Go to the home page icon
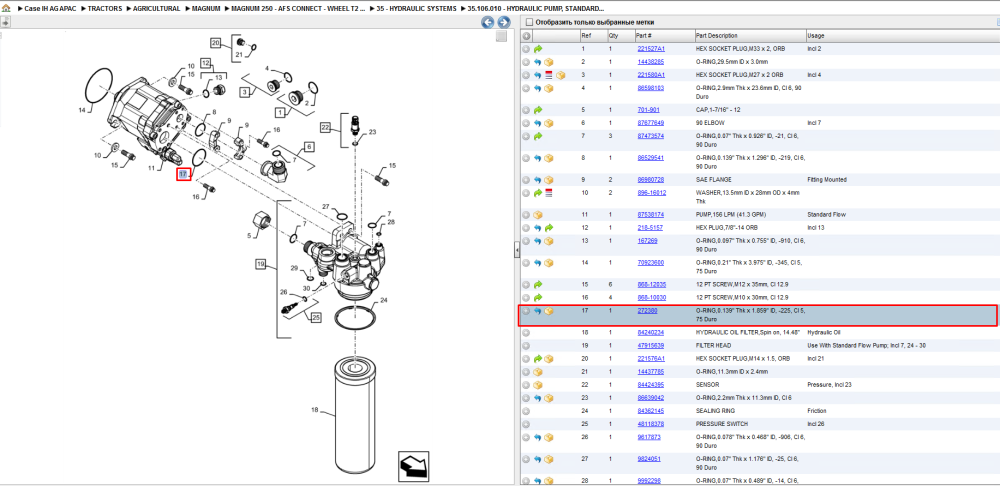1000x486 pixels. [x=6, y=8]
